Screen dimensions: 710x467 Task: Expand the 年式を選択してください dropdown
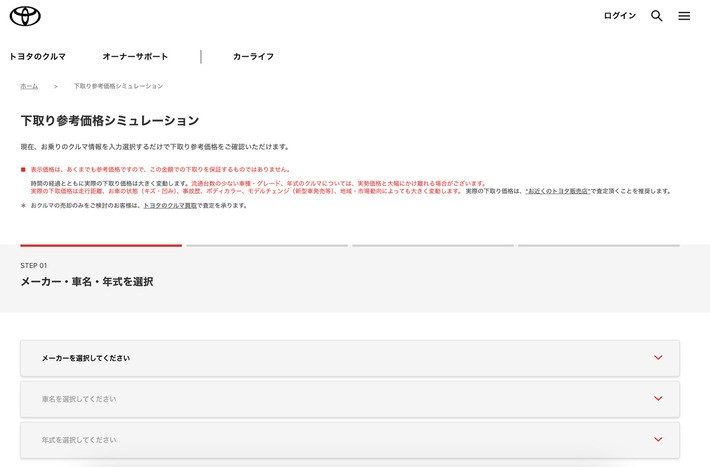(350, 439)
